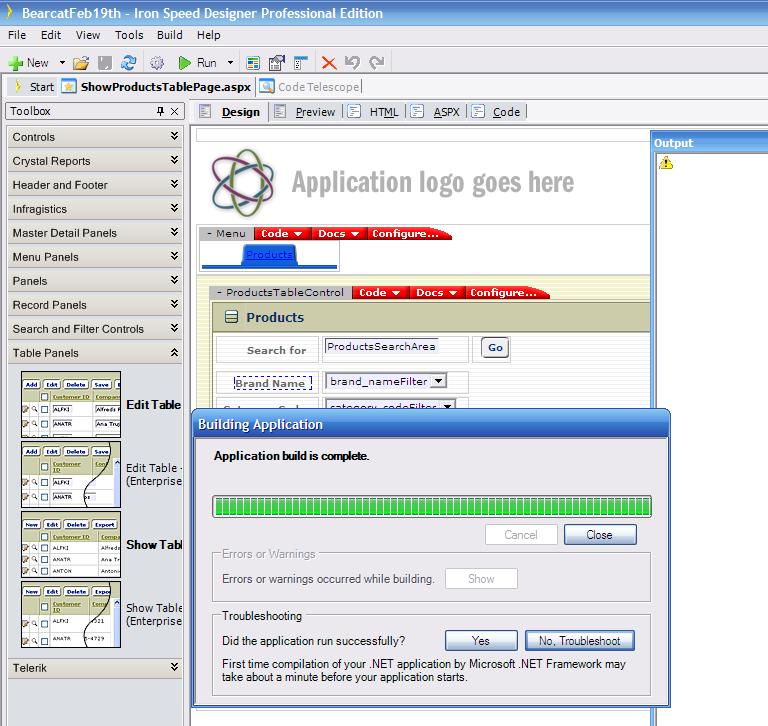Click the No, Troubleshoot button
This screenshot has width=768, height=726.
[x=579, y=640]
